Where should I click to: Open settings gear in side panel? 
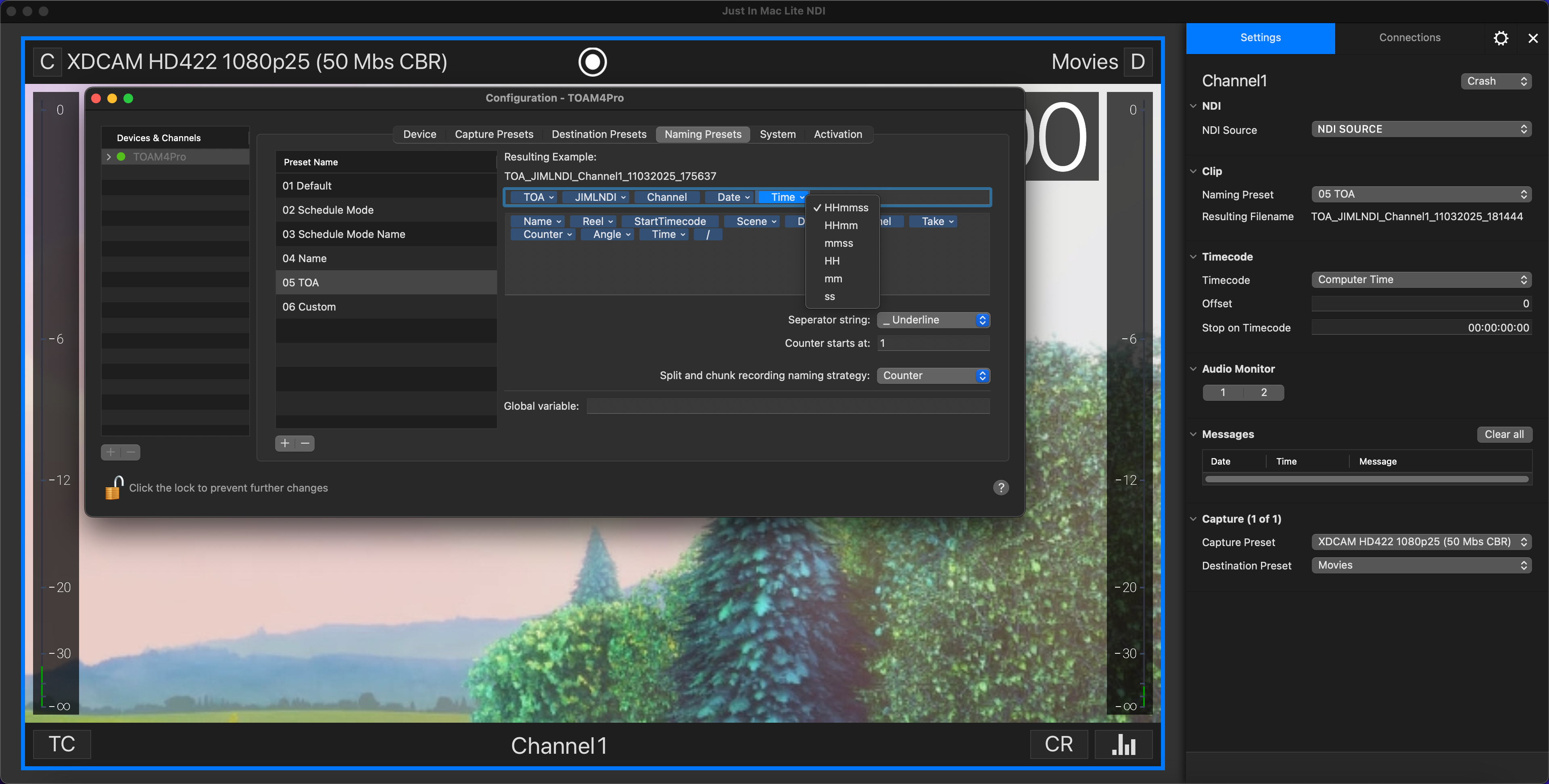click(x=1501, y=38)
